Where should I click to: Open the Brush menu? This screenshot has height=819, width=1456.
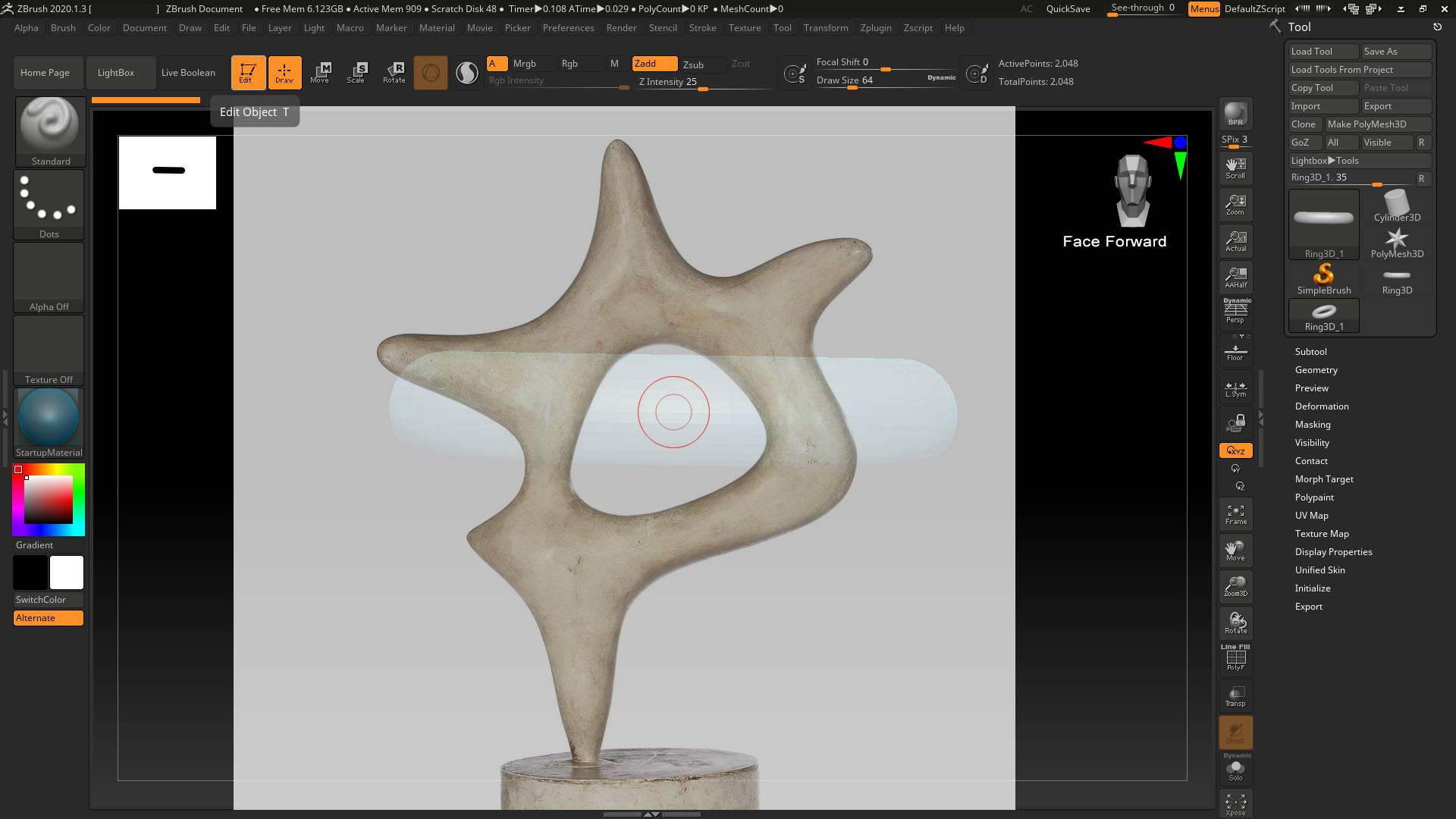63,28
